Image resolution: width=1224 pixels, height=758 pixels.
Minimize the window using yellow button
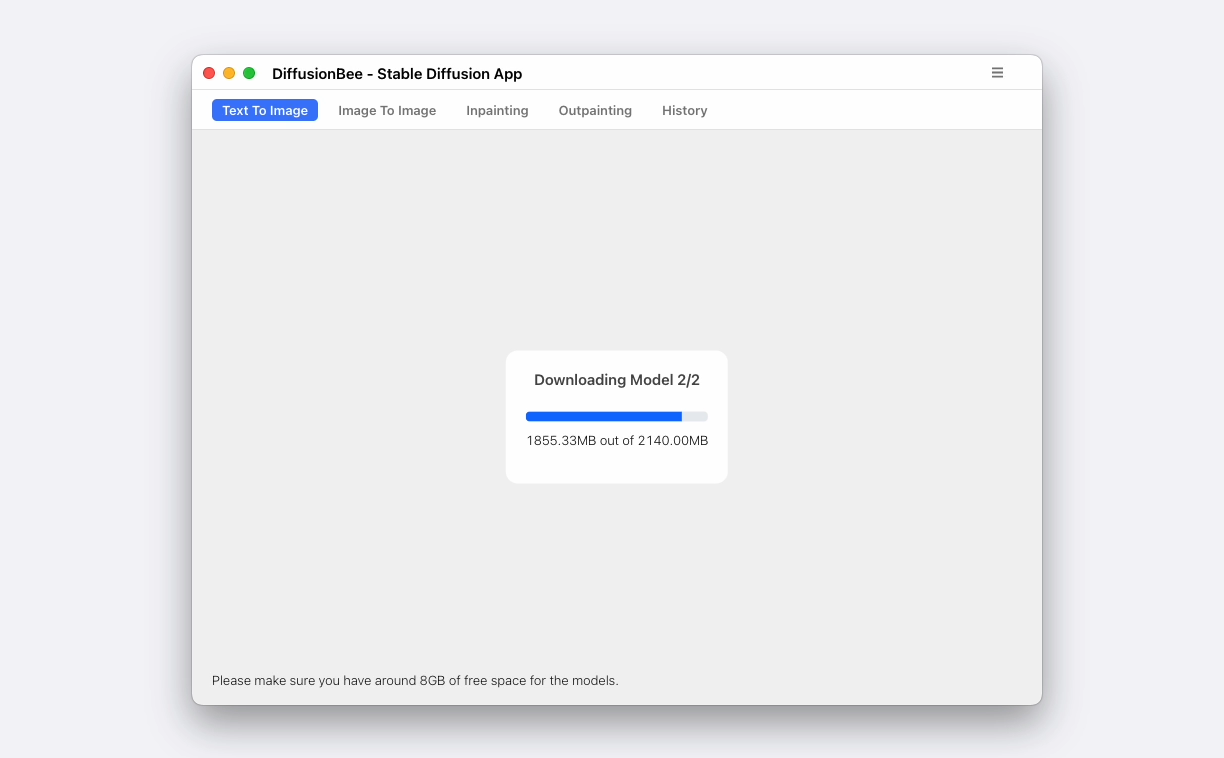(x=229, y=73)
